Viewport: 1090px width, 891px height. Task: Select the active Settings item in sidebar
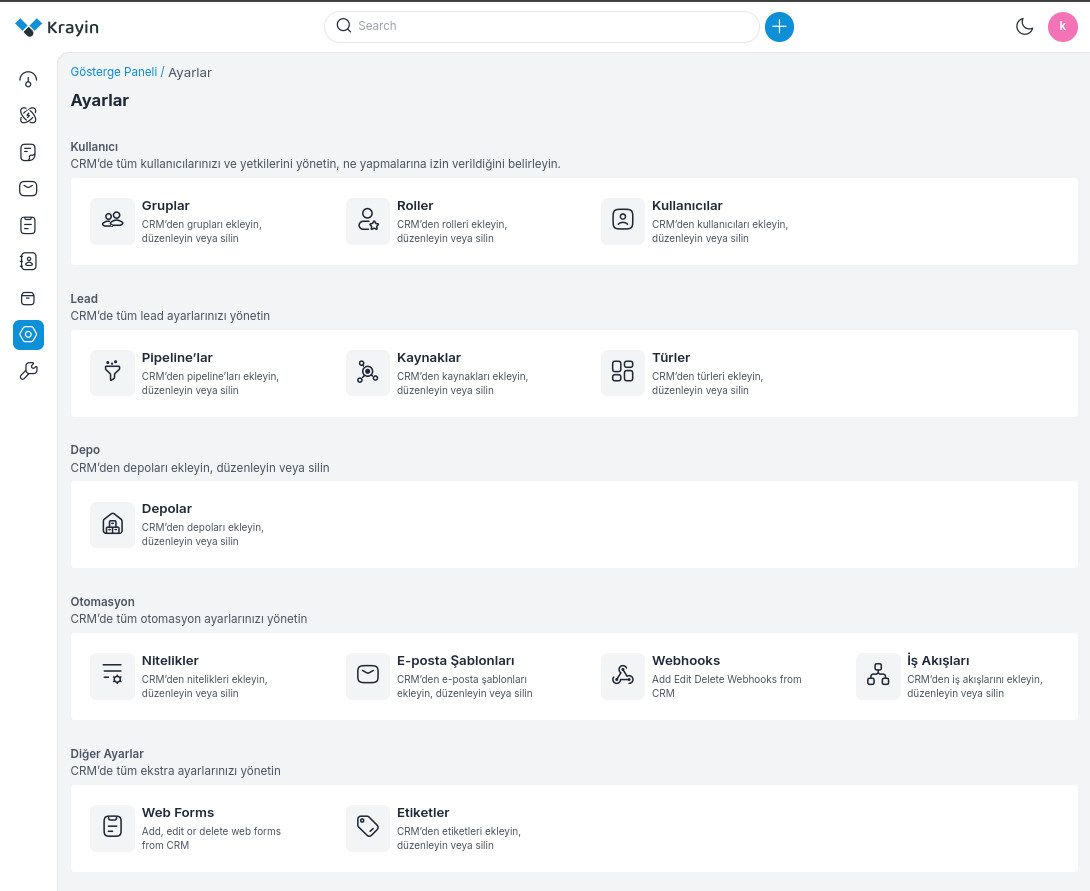click(28, 335)
